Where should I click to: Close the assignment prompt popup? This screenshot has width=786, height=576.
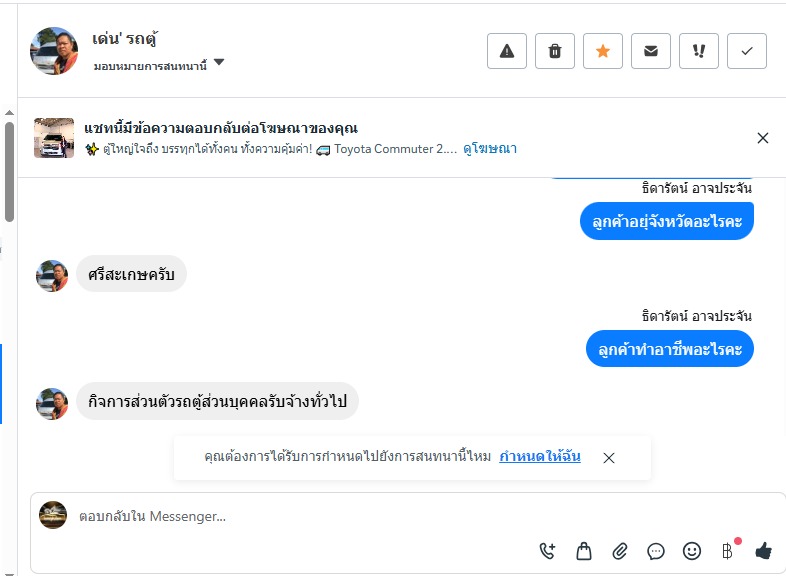(609, 458)
